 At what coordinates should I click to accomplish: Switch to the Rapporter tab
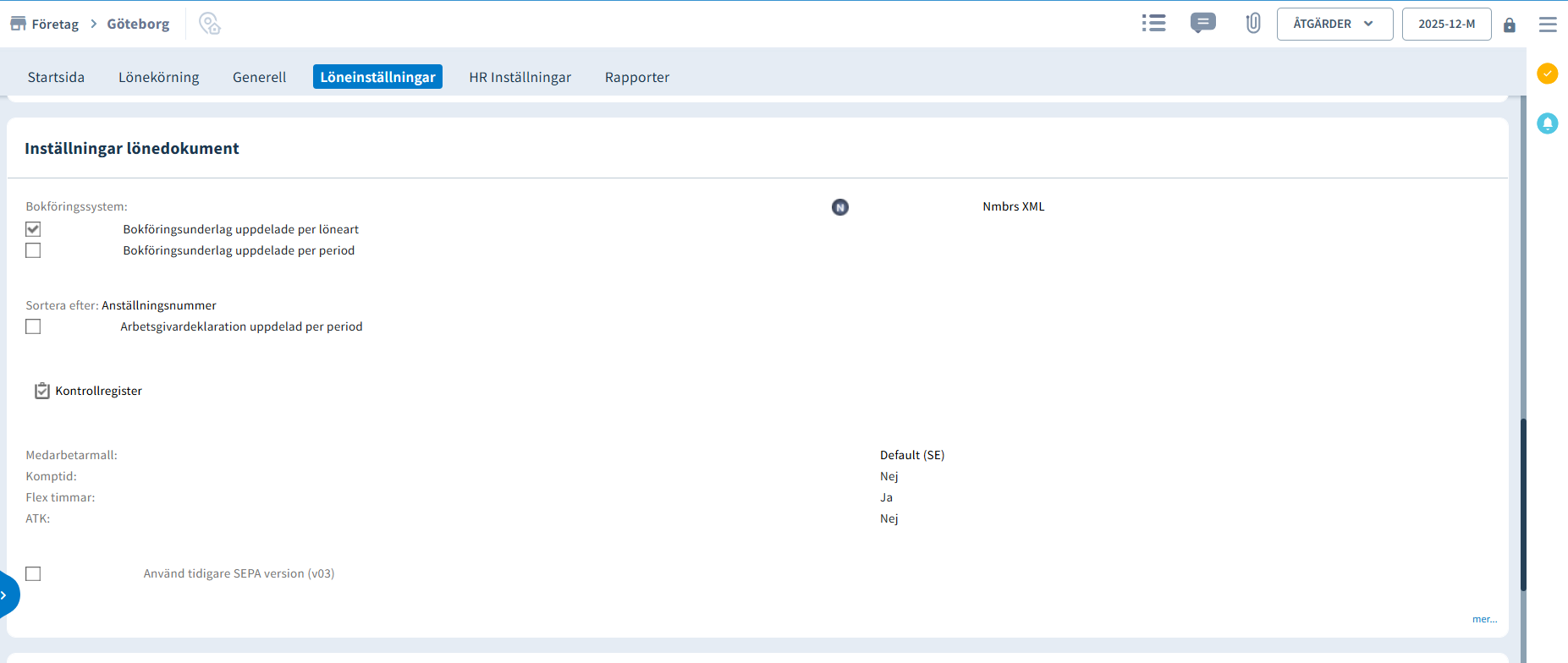coord(637,77)
